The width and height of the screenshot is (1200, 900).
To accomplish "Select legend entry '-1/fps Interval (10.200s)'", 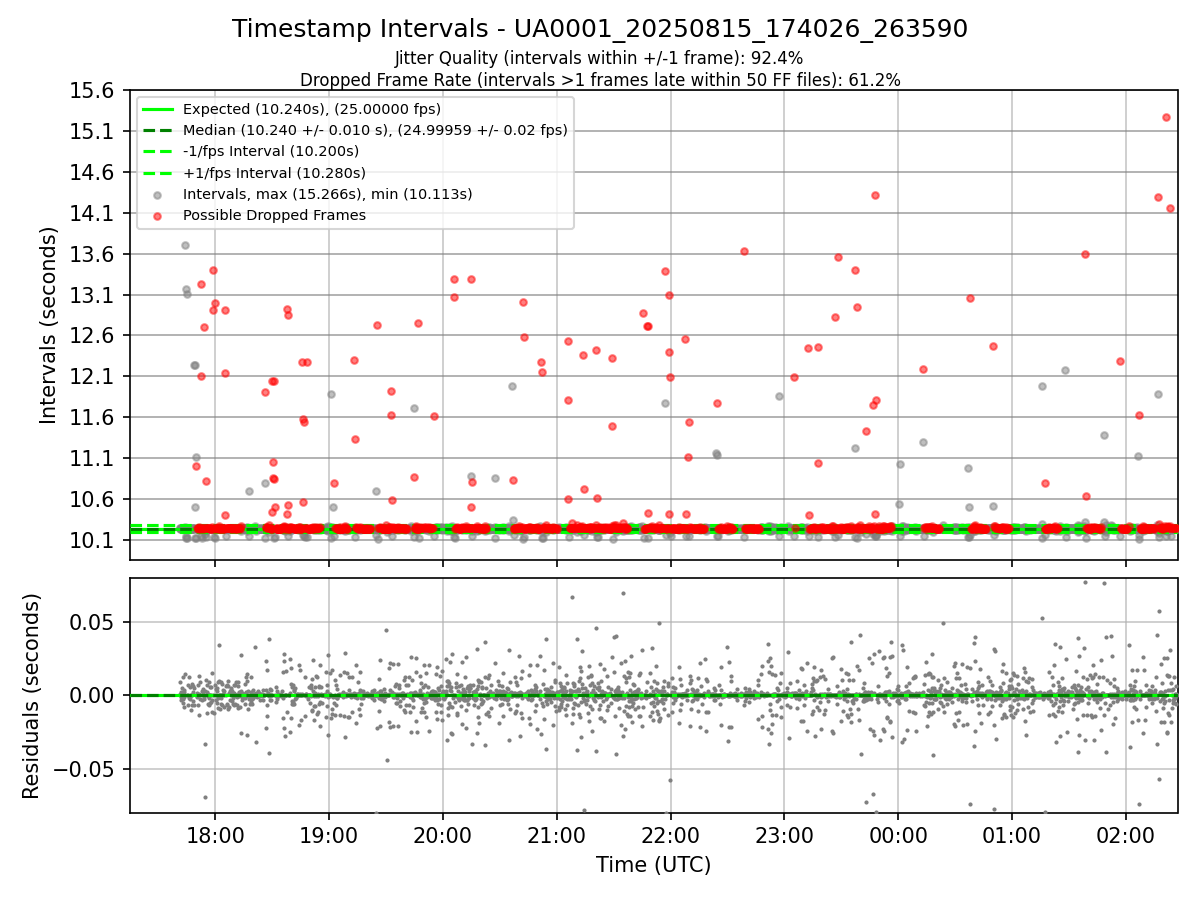I will (x=271, y=151).
